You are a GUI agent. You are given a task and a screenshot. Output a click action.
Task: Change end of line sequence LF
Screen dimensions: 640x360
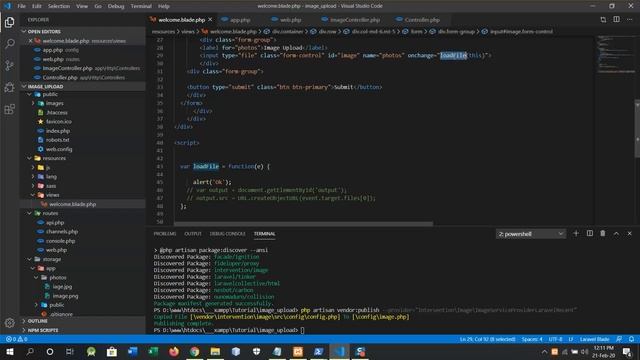click(x=571, y=339)
